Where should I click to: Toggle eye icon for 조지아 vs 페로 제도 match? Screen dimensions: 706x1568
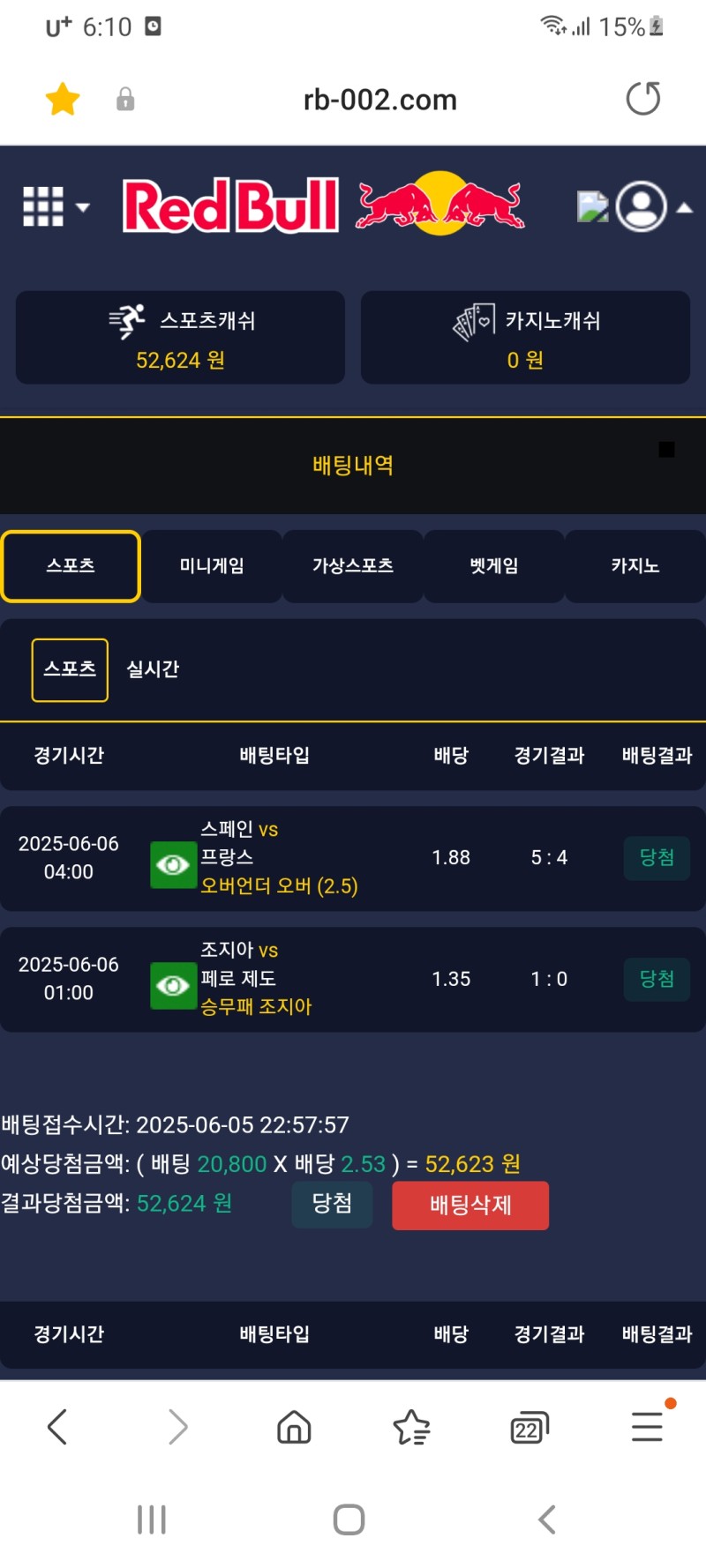click(x=173, y=986)
